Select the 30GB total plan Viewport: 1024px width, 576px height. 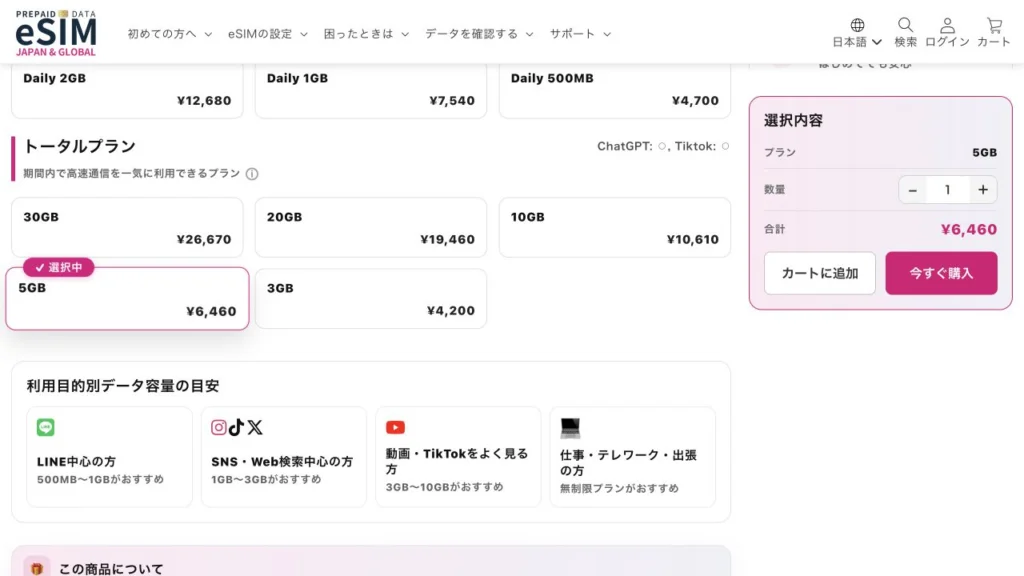click(127, 228)
